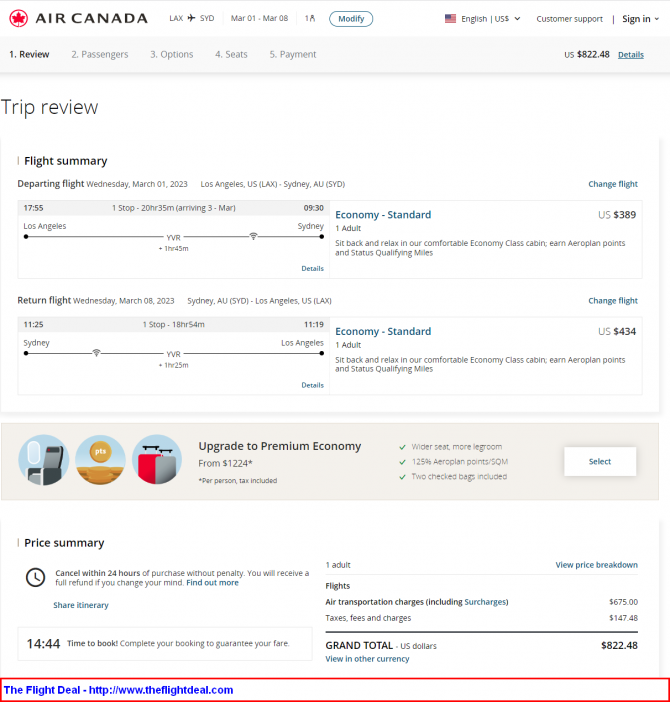This screenshot has width=670, height=702.
Task: Click the From $1224* upgrade price
Action: [x=226, y=463]
